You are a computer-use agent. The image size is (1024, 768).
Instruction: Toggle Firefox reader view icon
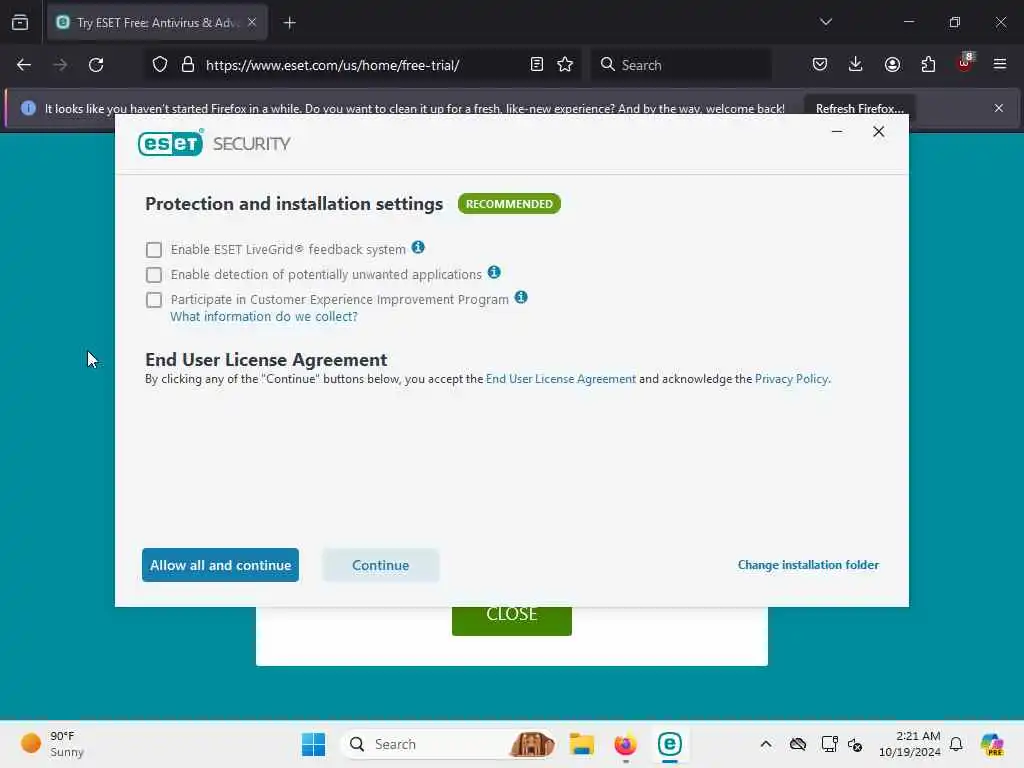(x=537, y=65)
